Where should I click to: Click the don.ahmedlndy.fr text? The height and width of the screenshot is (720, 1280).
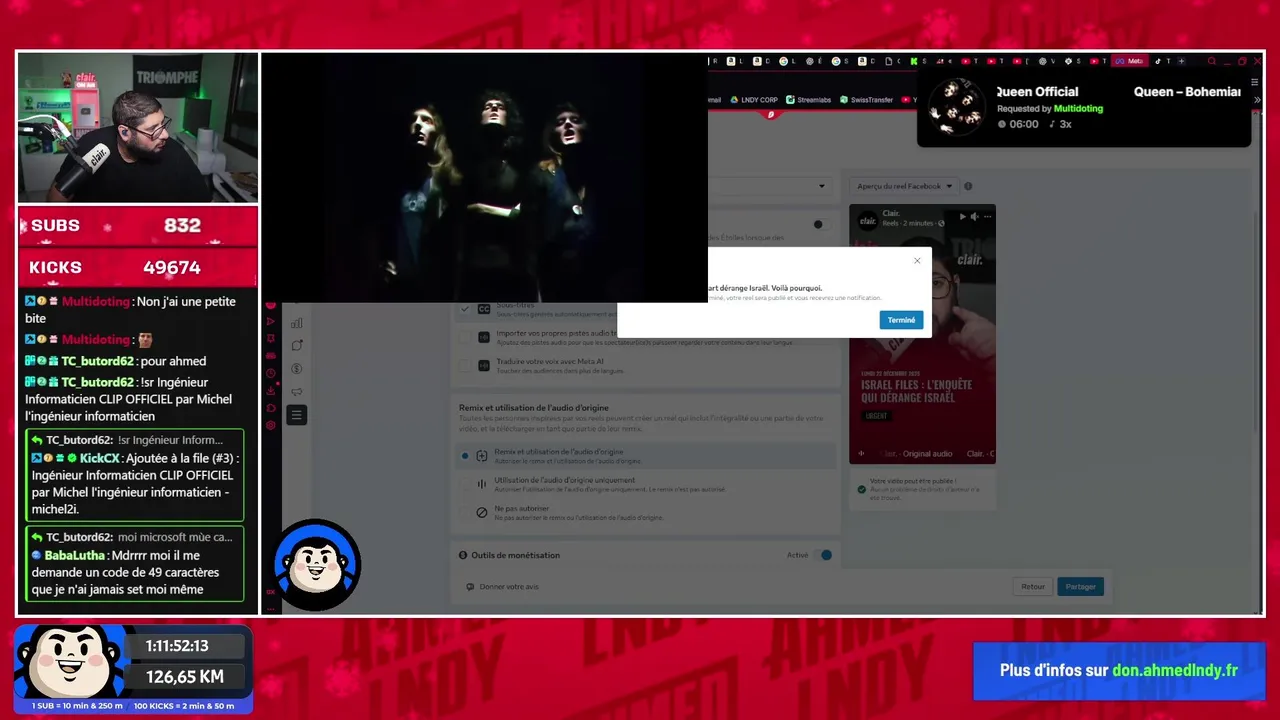(1175, 670)
